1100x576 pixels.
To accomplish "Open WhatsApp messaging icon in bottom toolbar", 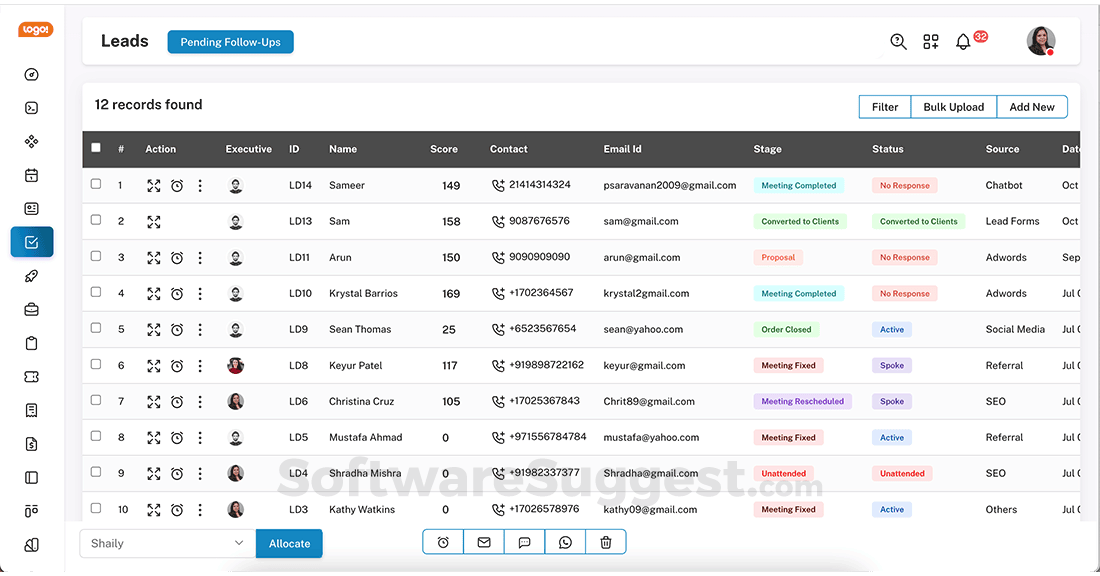I will pos(565,542).
